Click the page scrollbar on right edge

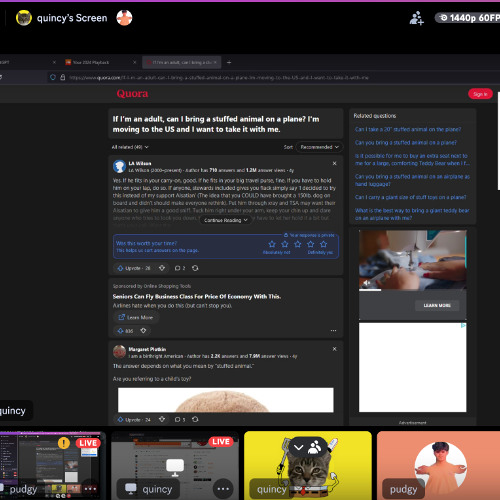[x=499, y=141]
